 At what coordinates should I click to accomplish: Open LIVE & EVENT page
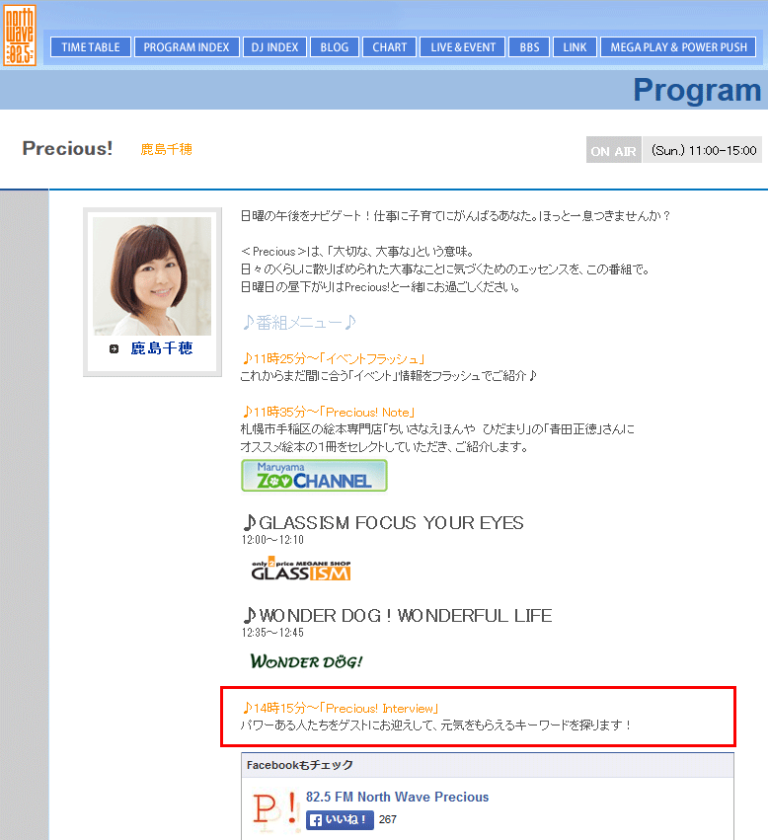(462, 47)
